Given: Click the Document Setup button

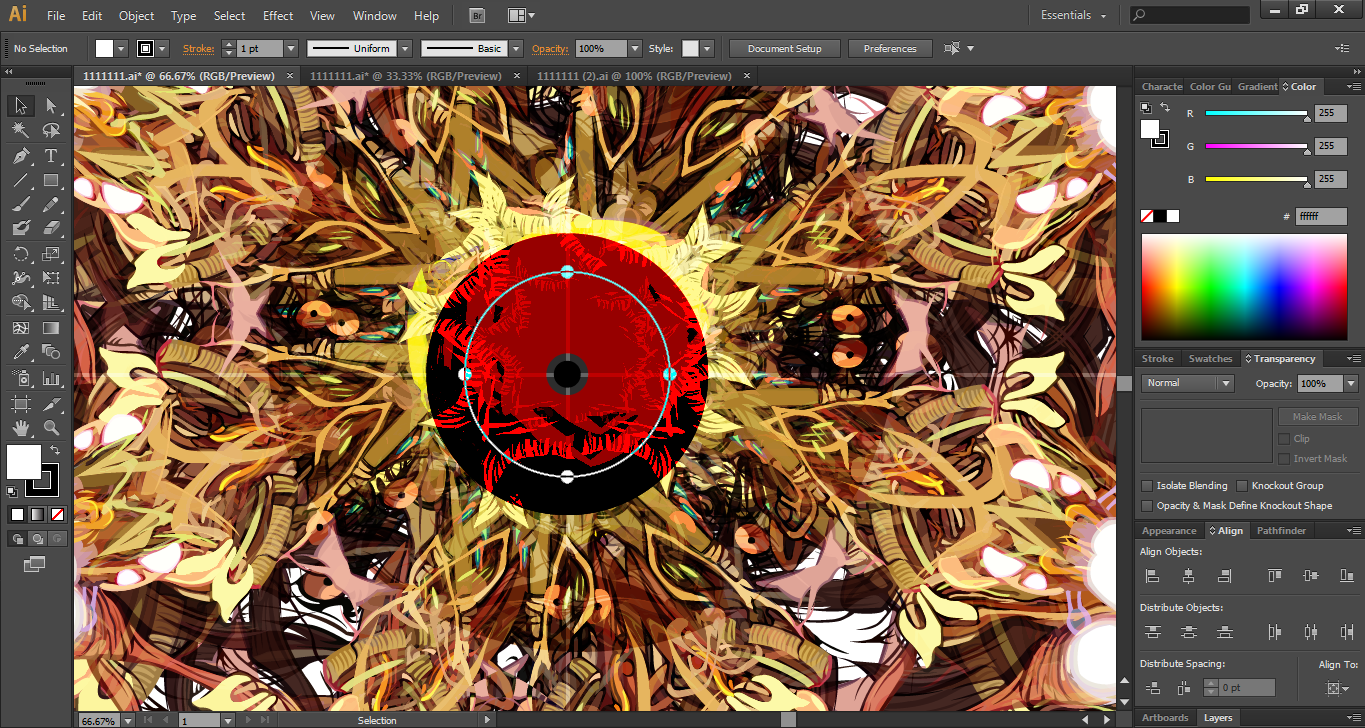Looking at the screenshot, I should click(x=784, y=48).
